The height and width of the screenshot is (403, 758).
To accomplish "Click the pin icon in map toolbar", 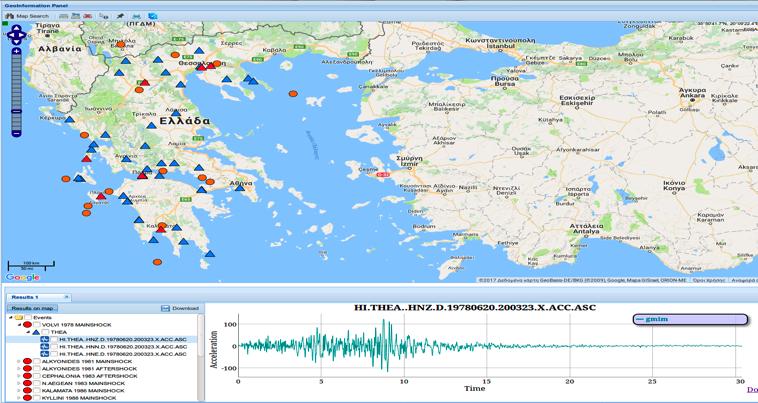I will 120,16.
